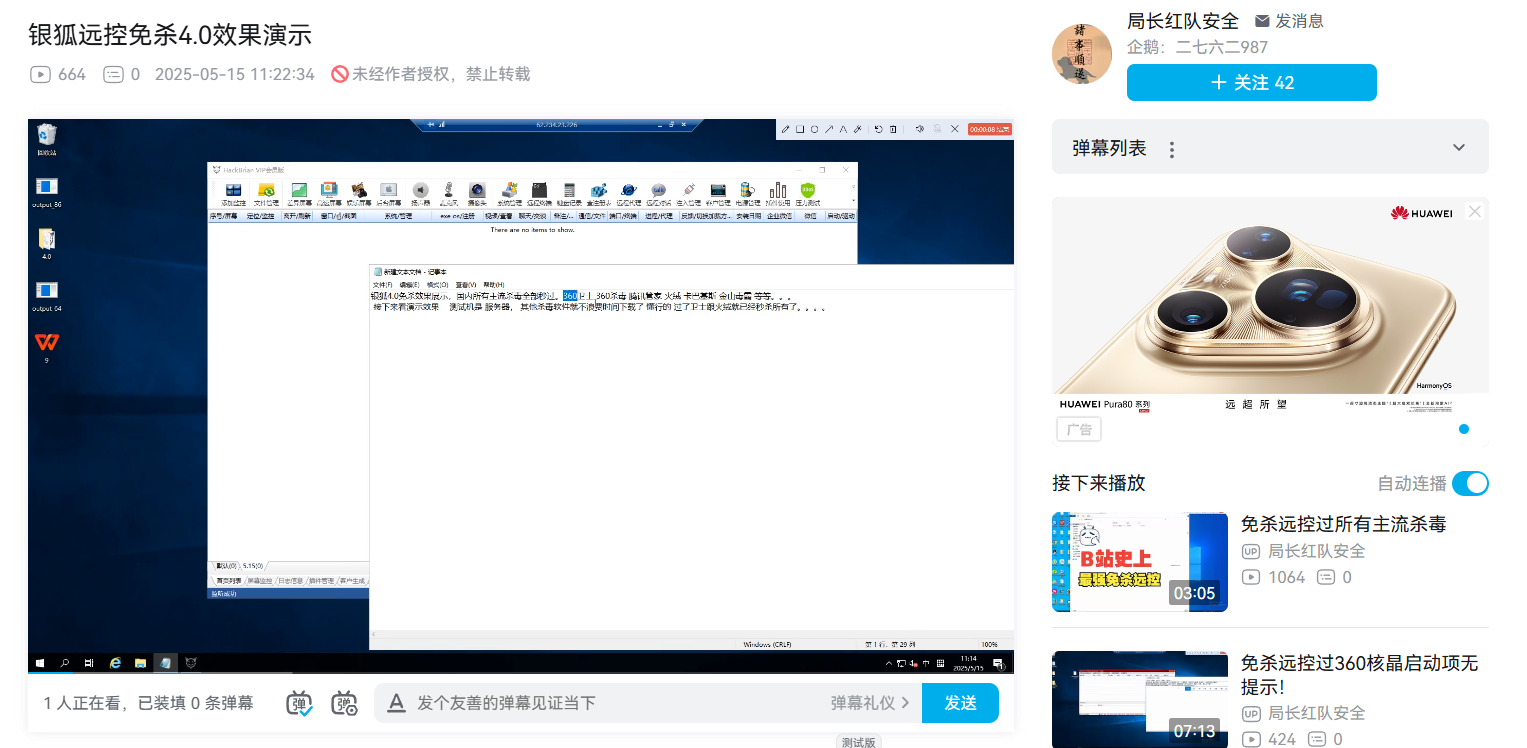Toggle the 自动连播 autoplay switch
Screen dimensions: 1527x748
(1470, 483)
